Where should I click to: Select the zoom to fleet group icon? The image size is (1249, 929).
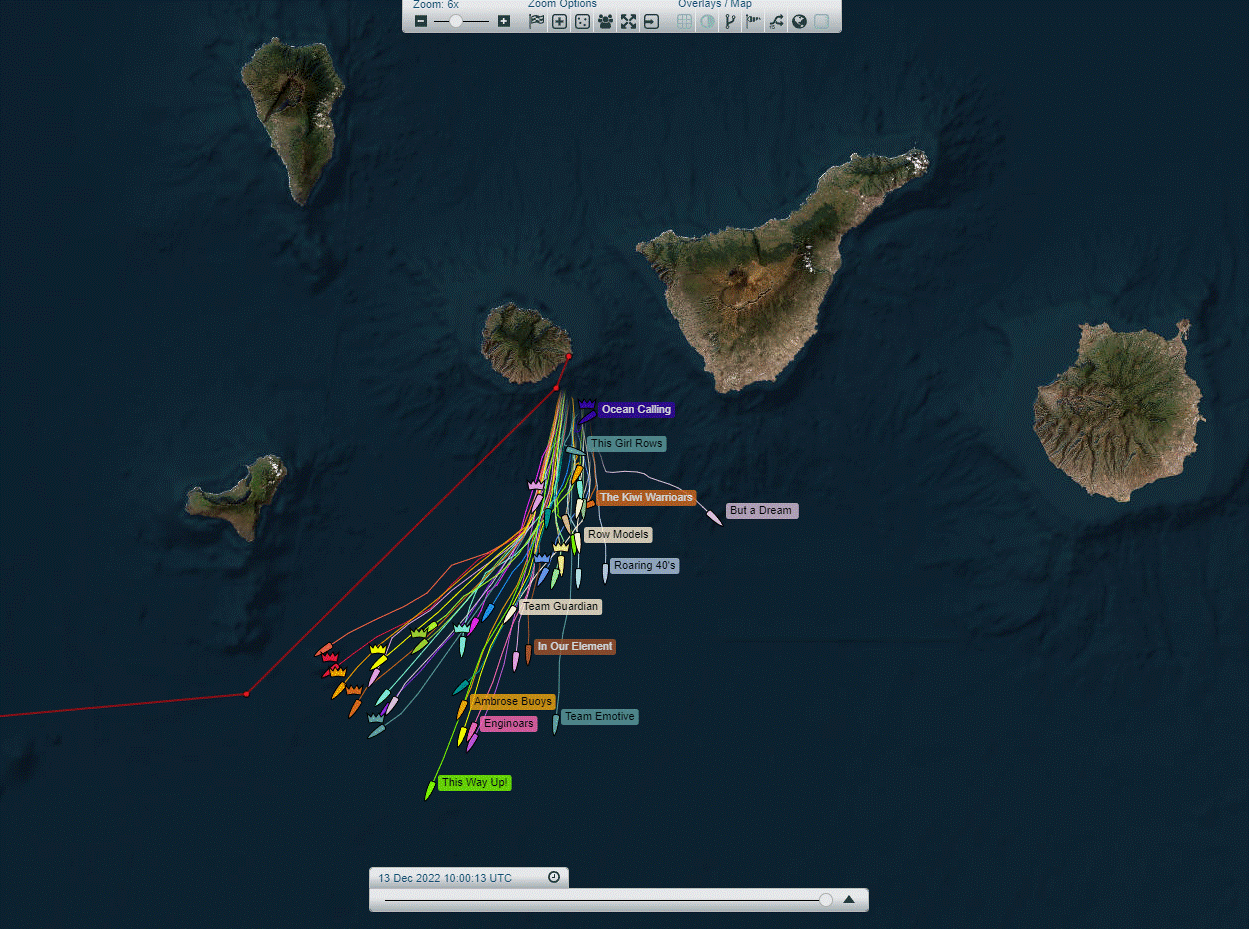[x=605, y=21]
